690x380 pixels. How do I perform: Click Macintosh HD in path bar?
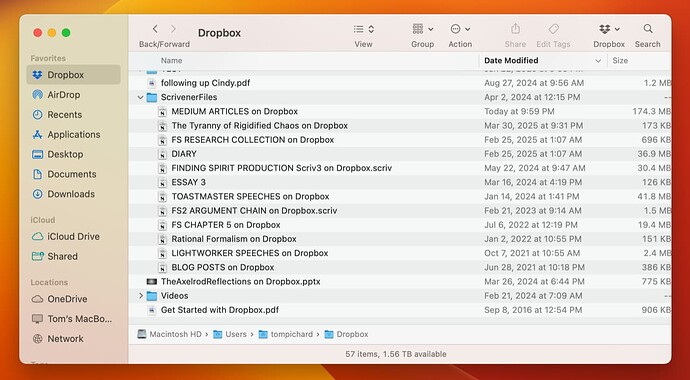pyautogui.click(x=170, y=334)
